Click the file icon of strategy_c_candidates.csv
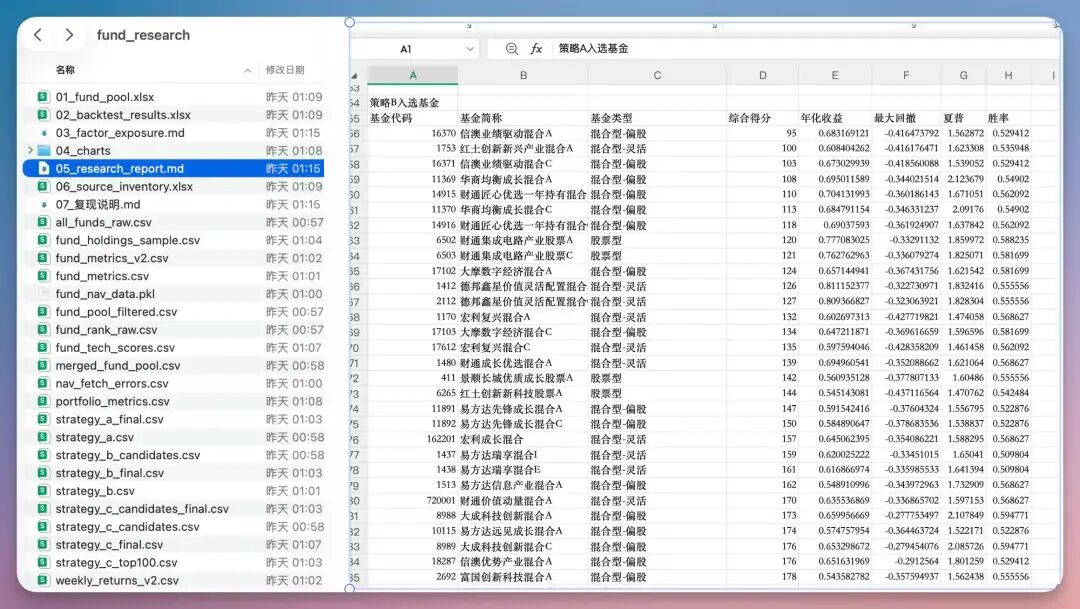This screenshot has height=609, width=1080. coord(43,526)
